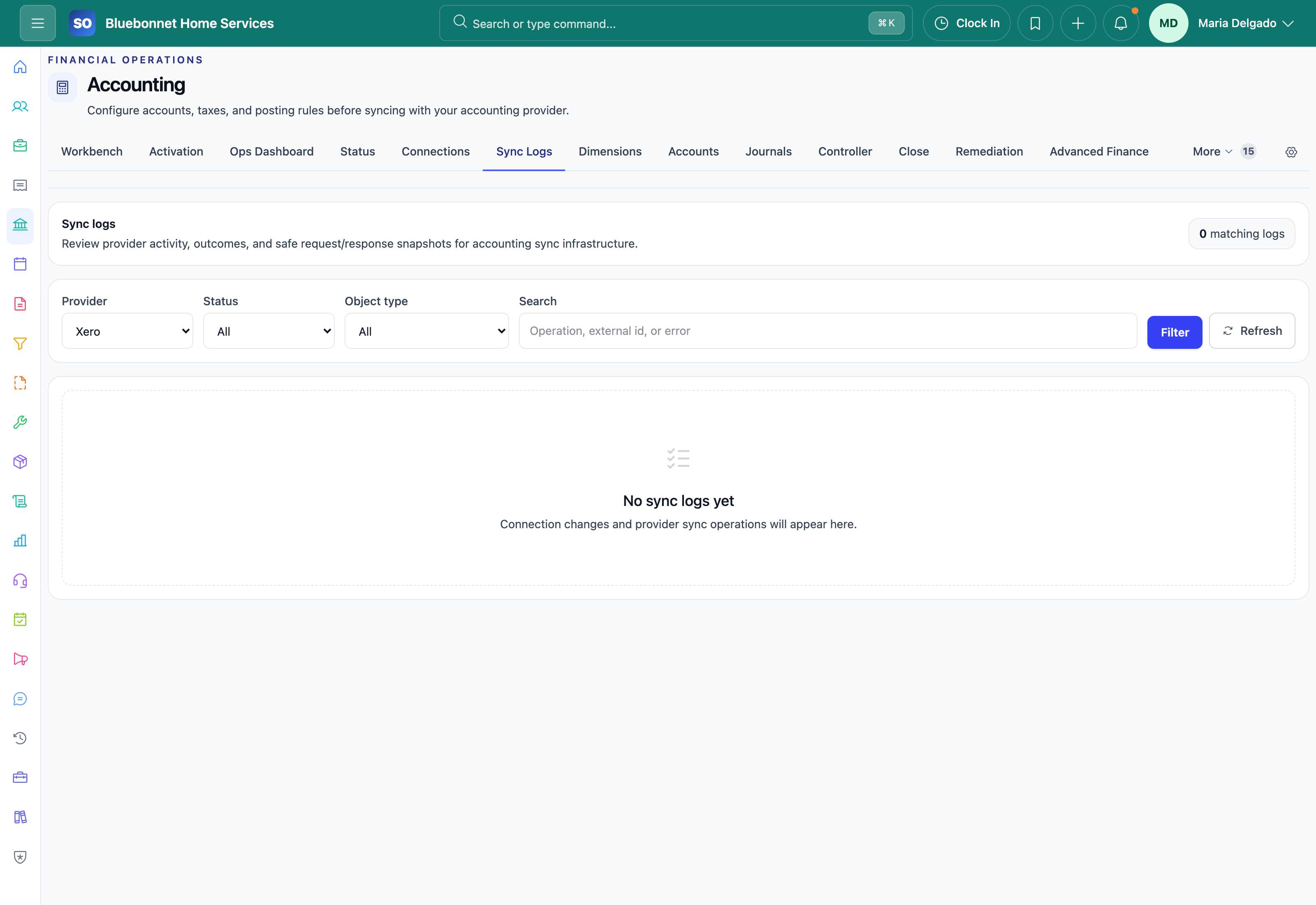Image resolution: width=1316 pixels, height=905 pixels.
Task: Open the purple toolbox icon in the sidebar
Action: [x=21, y=778]
